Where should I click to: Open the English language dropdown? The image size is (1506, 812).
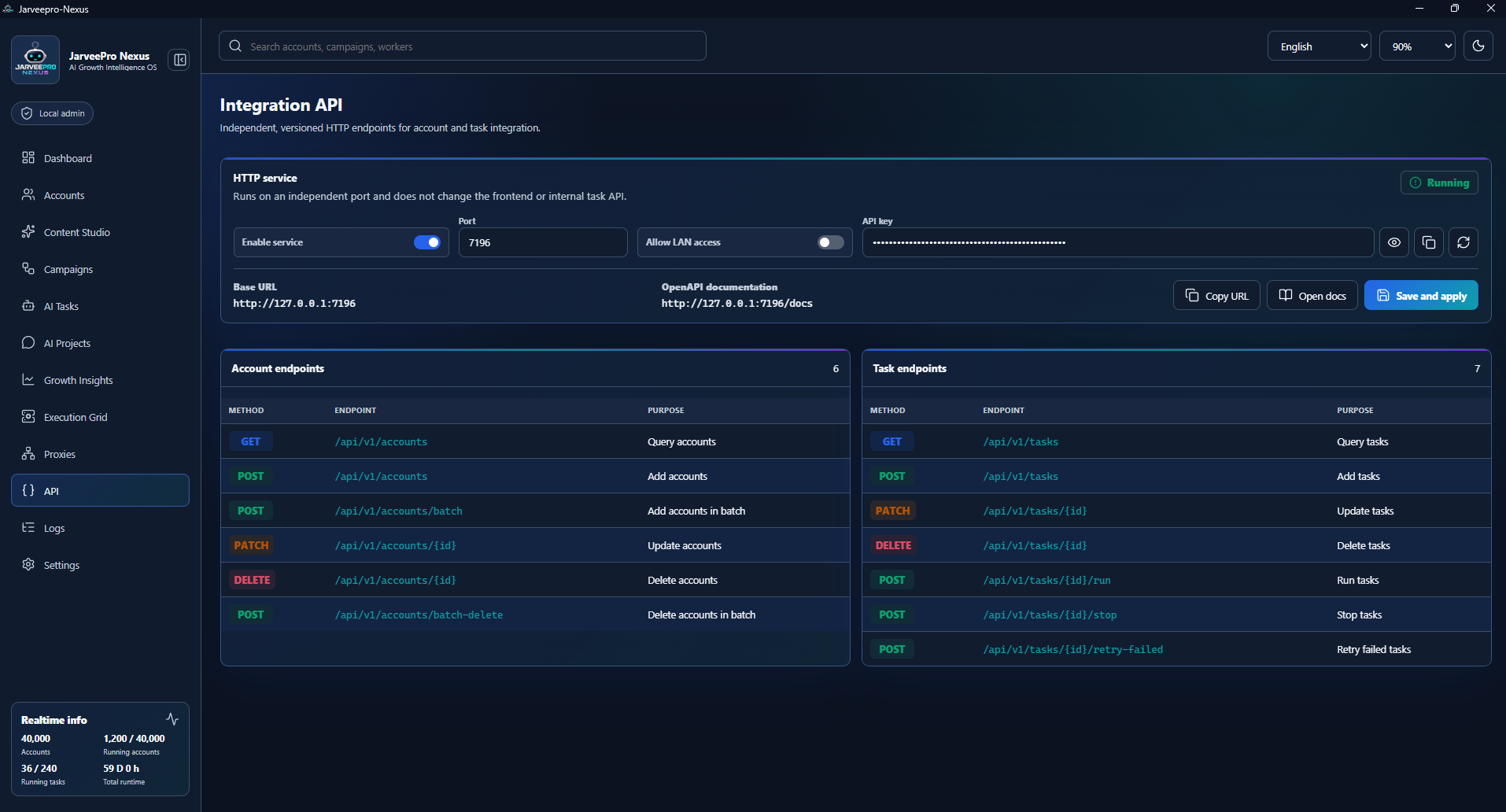(1320, 46)
